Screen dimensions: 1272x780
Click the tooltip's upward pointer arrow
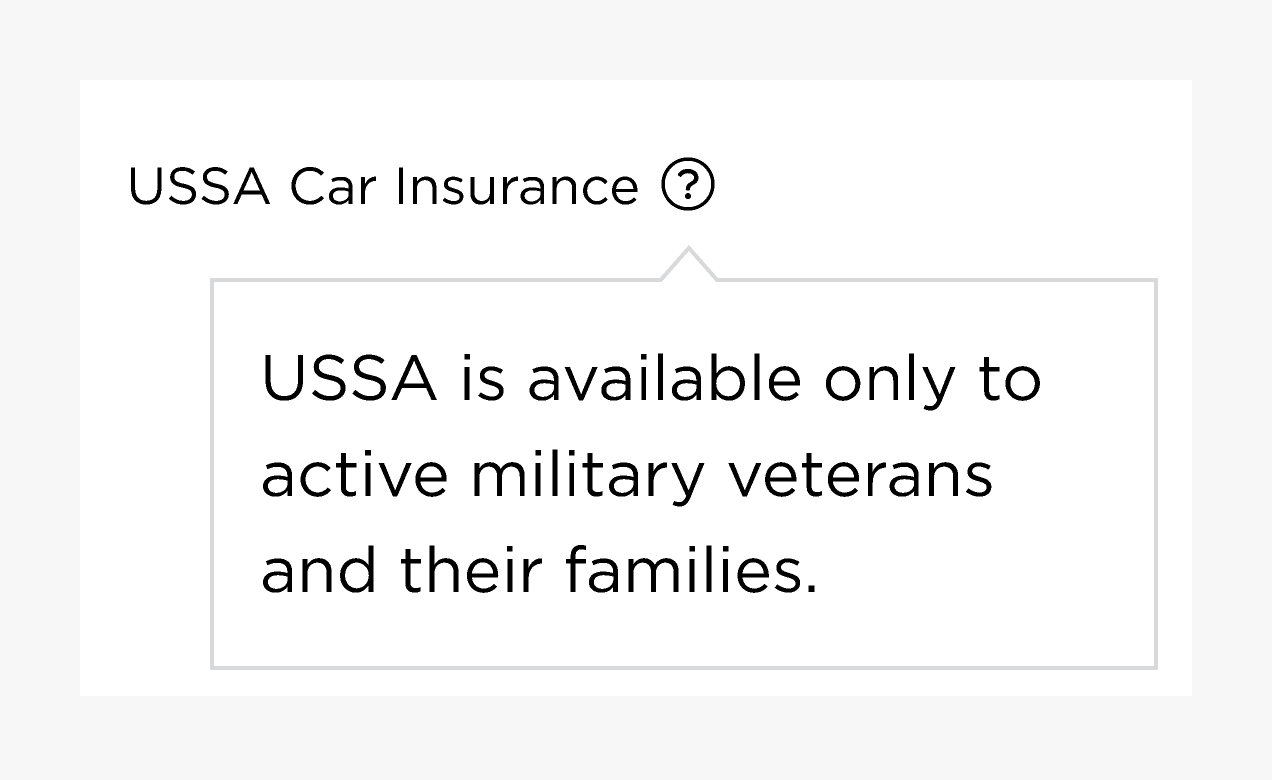tap(688, 266)
